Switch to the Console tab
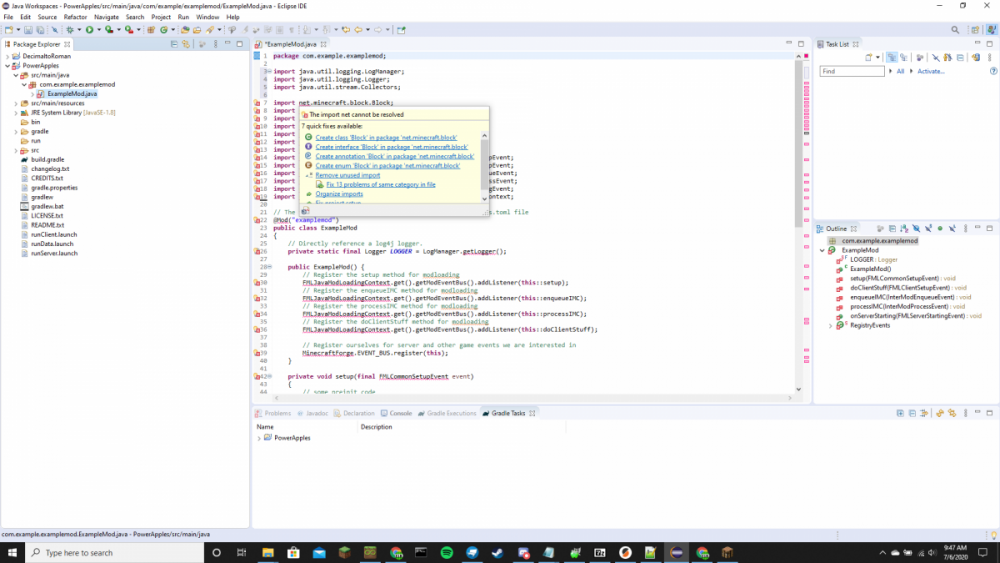1000x563 pixels. (x=396, y=413)
